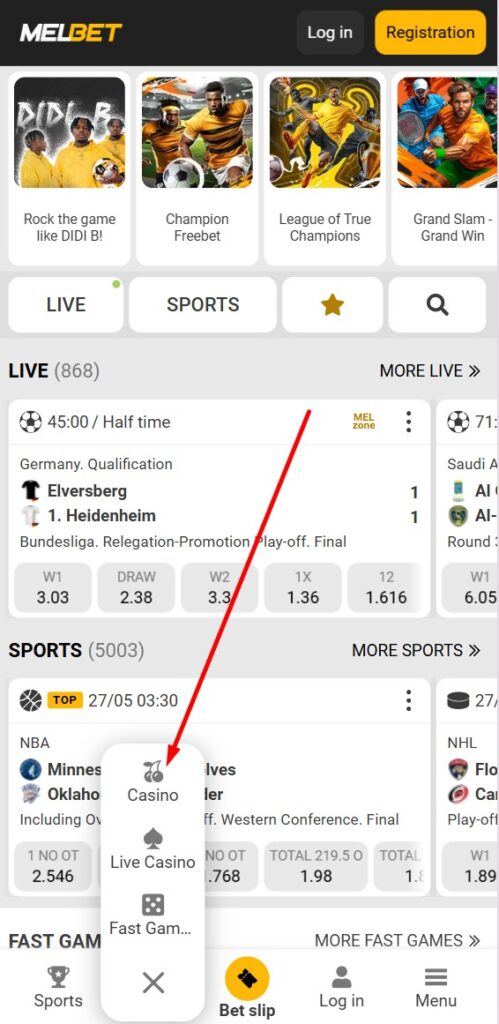This screenshot has height=1024, width=499.
Task: Open the hamburger Menu icon
Action: coord(436,978)
